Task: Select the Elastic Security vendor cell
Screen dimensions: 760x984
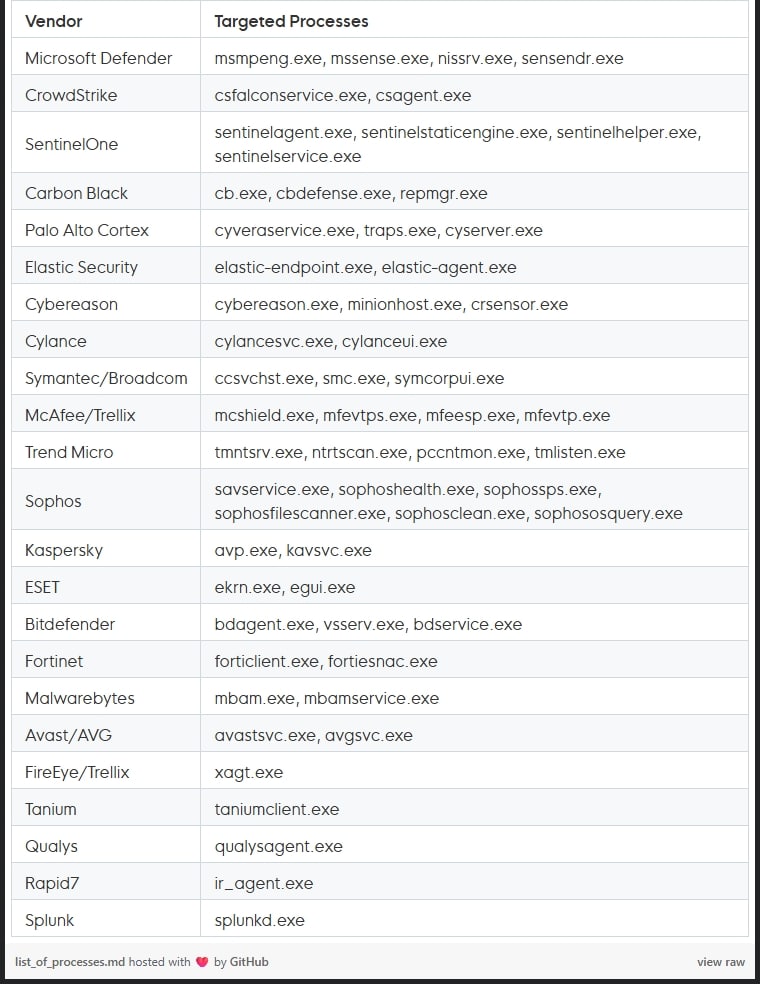Action: click(x=81, y=267)
